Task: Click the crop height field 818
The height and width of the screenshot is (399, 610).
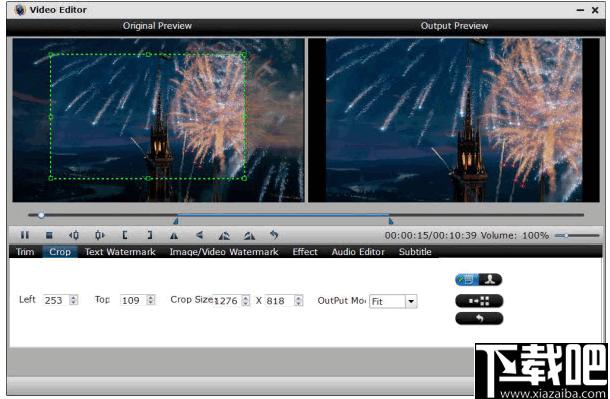Action: pos(280,301)
